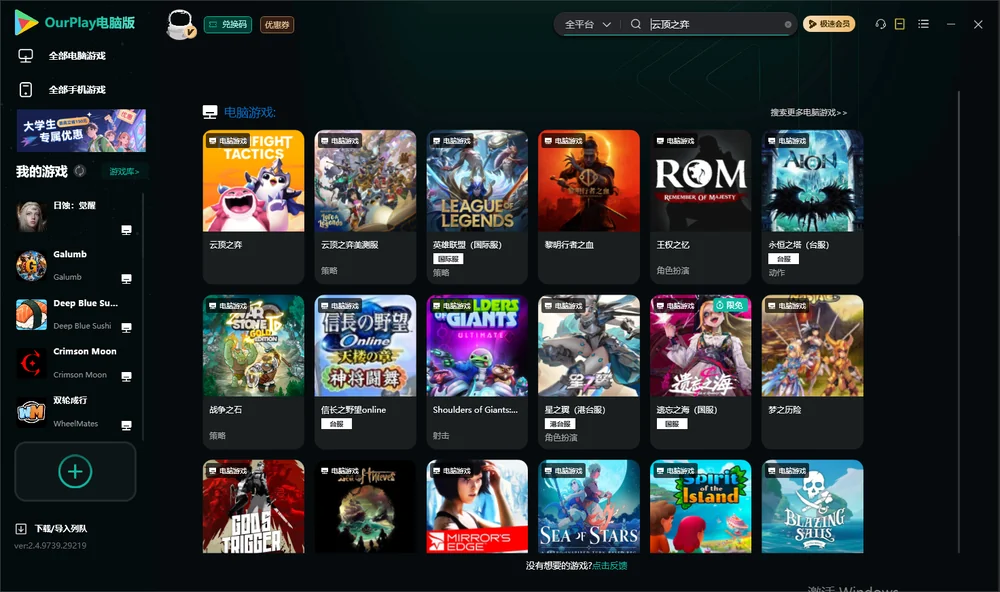Screen dimensions: 1000x592
Task: Open the list menu icon in title bar
Action: click(x=923, y=24)
